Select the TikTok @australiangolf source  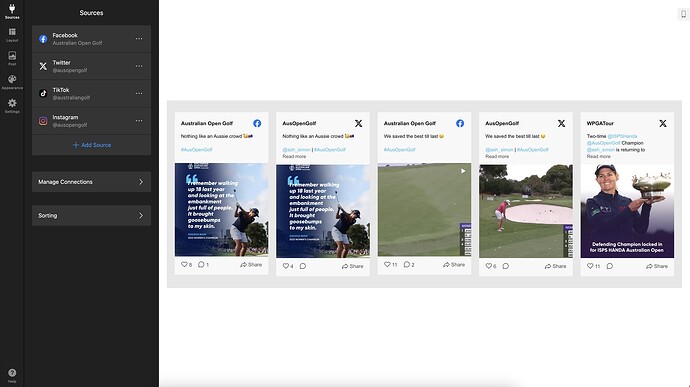click(92, 94)
